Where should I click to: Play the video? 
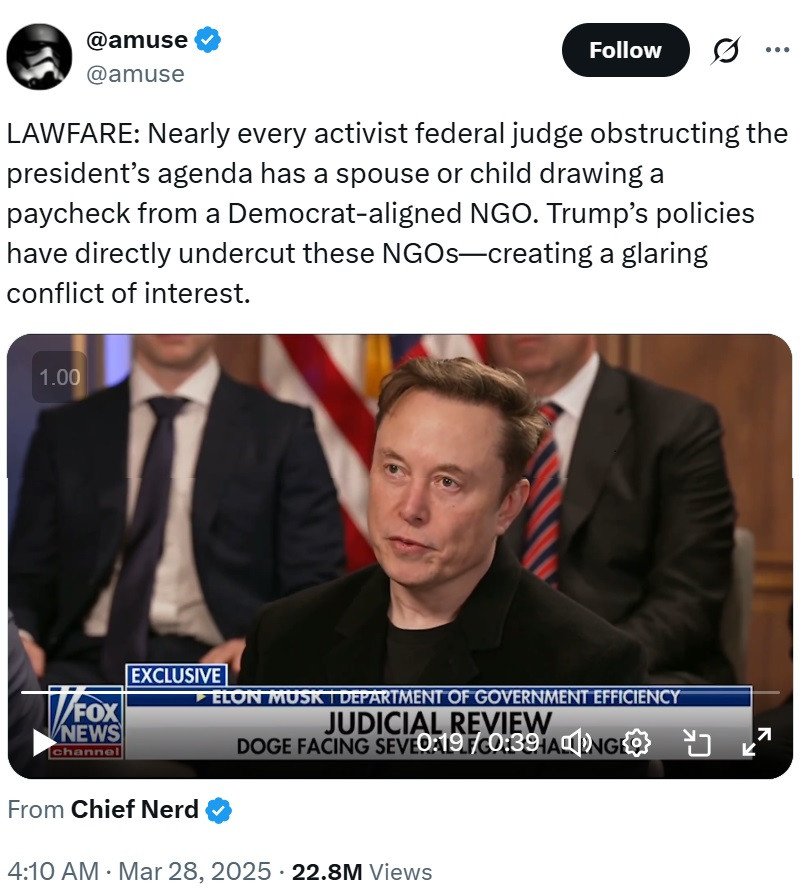(x=45, y=742)
